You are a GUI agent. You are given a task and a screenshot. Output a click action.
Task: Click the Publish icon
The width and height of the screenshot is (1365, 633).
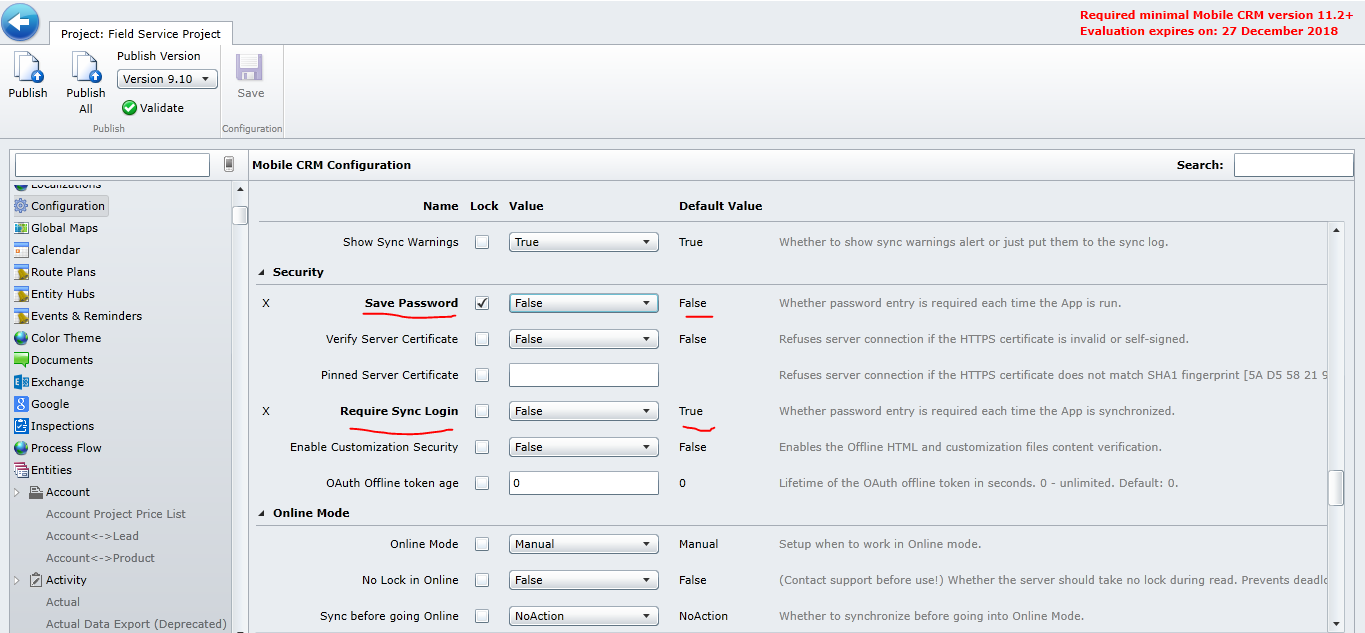pos(28,68)
